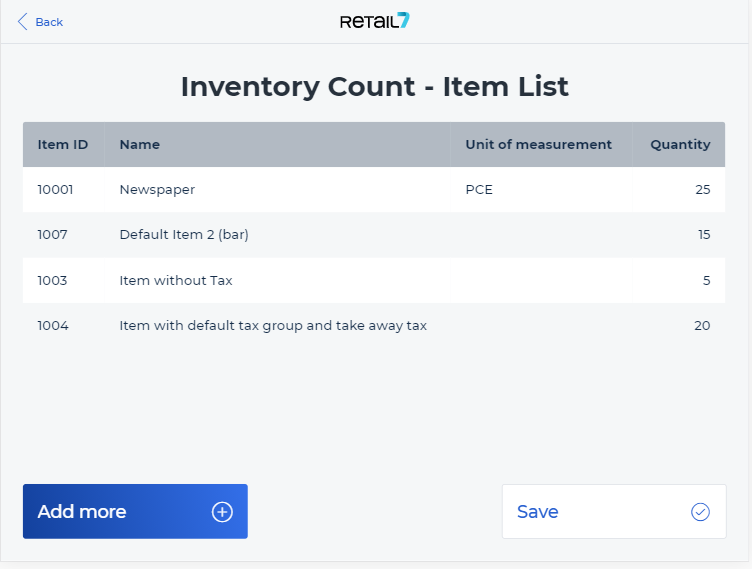Select the Quantity column header

click(680, 144)
